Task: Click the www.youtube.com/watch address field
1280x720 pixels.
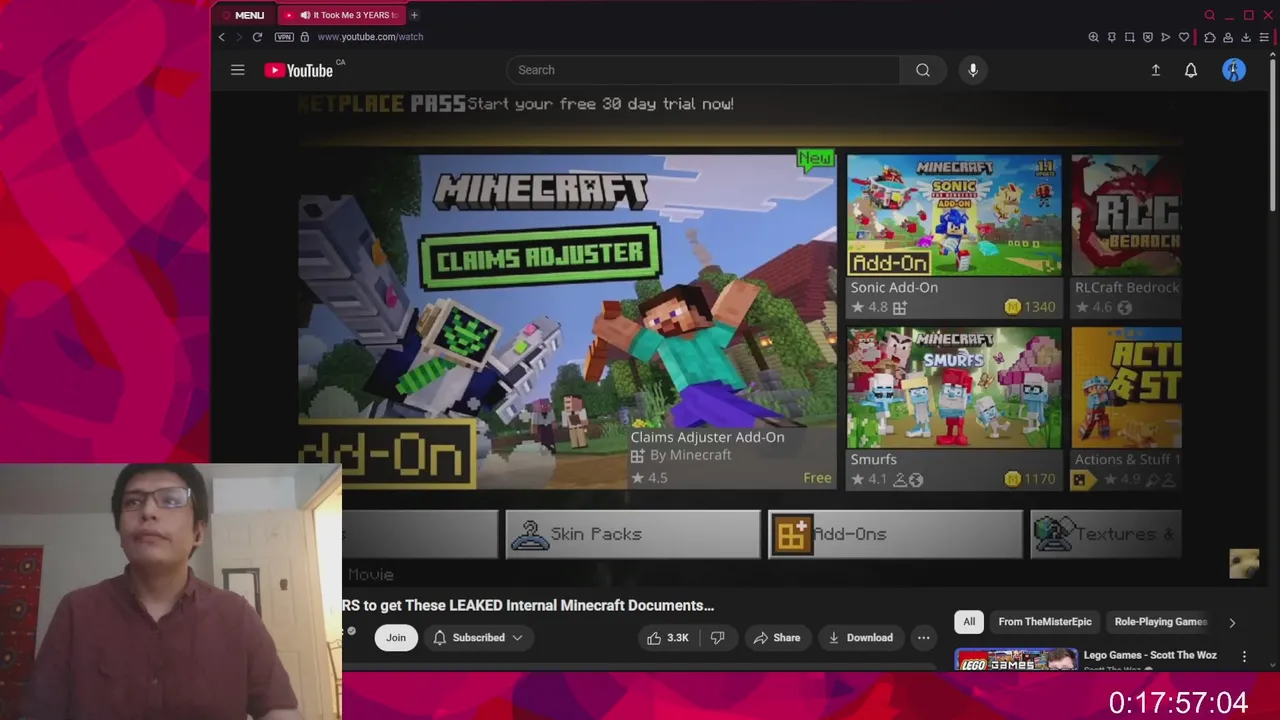Action: point(370,37)
